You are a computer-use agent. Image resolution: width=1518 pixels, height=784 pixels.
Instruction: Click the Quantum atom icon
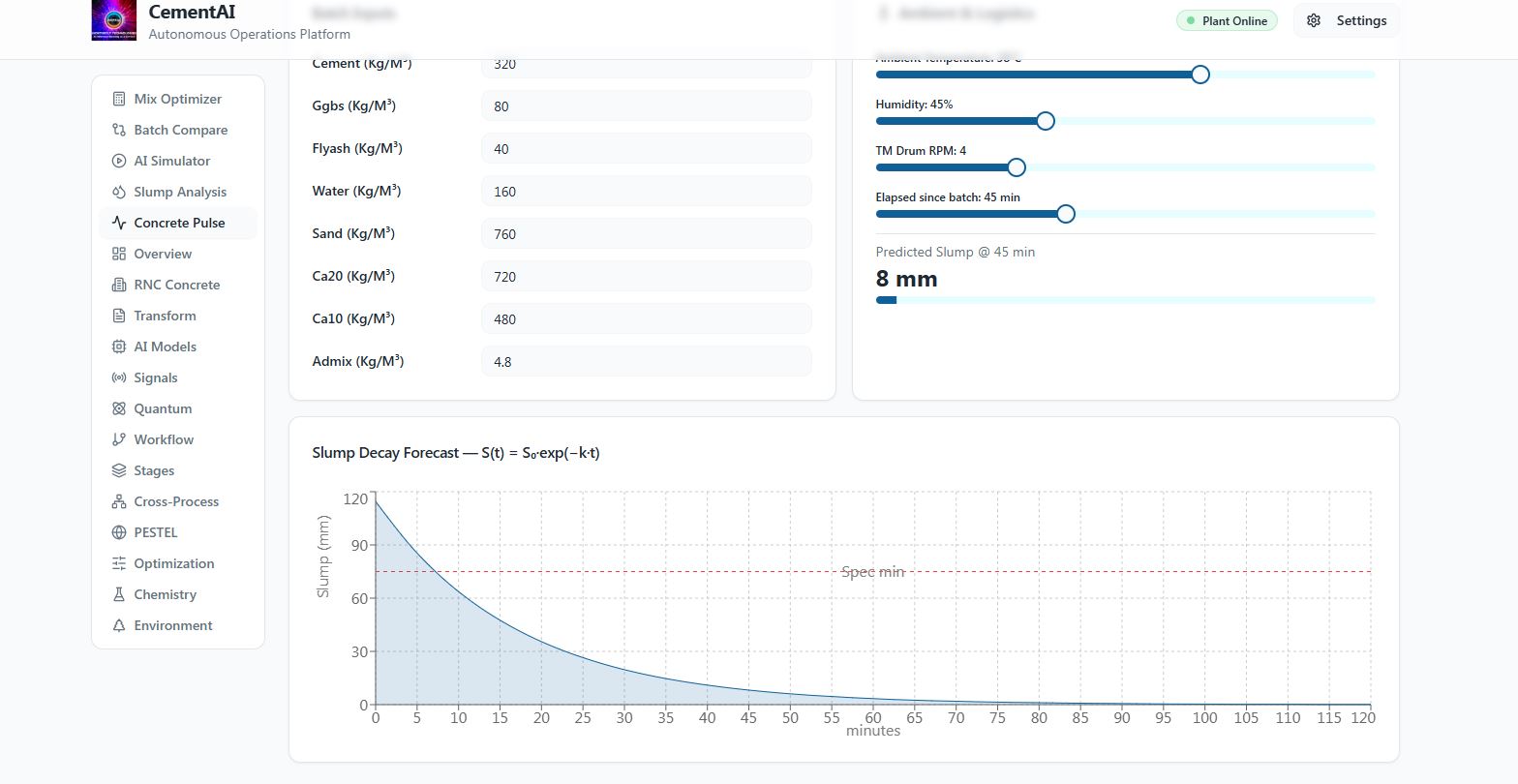(x=119, y=408)
